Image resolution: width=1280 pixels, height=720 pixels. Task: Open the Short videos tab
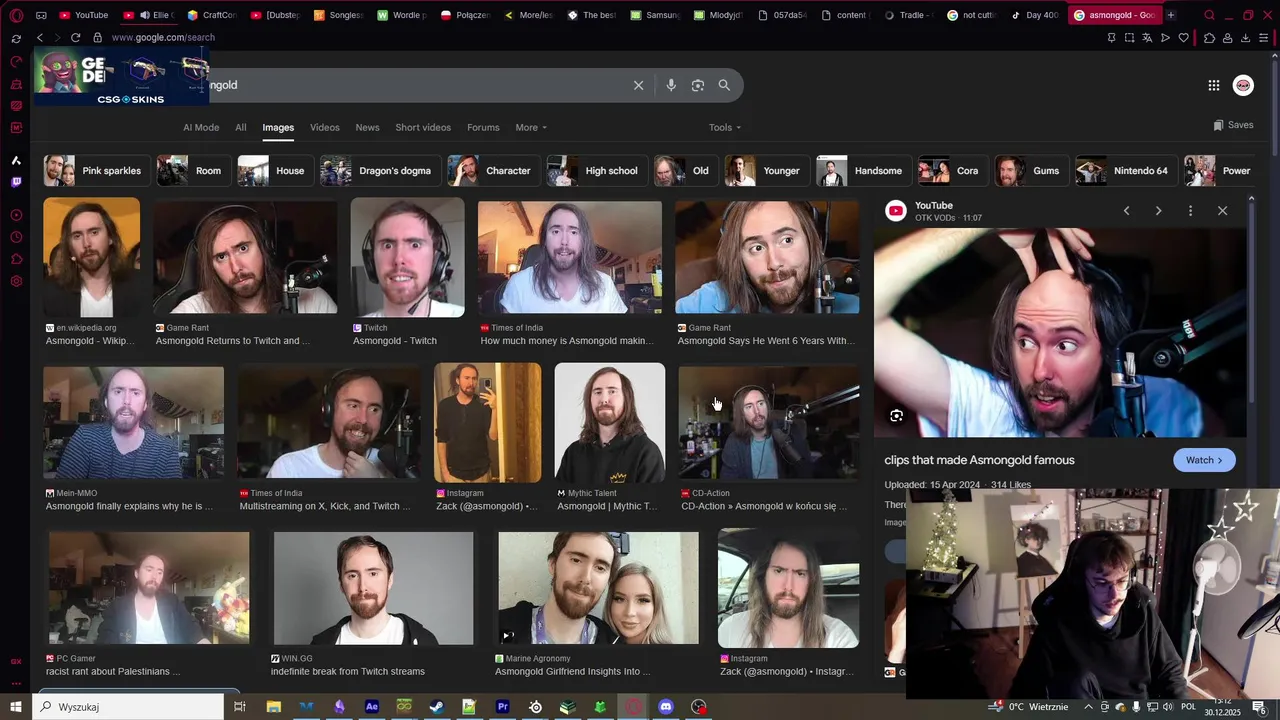423,127
